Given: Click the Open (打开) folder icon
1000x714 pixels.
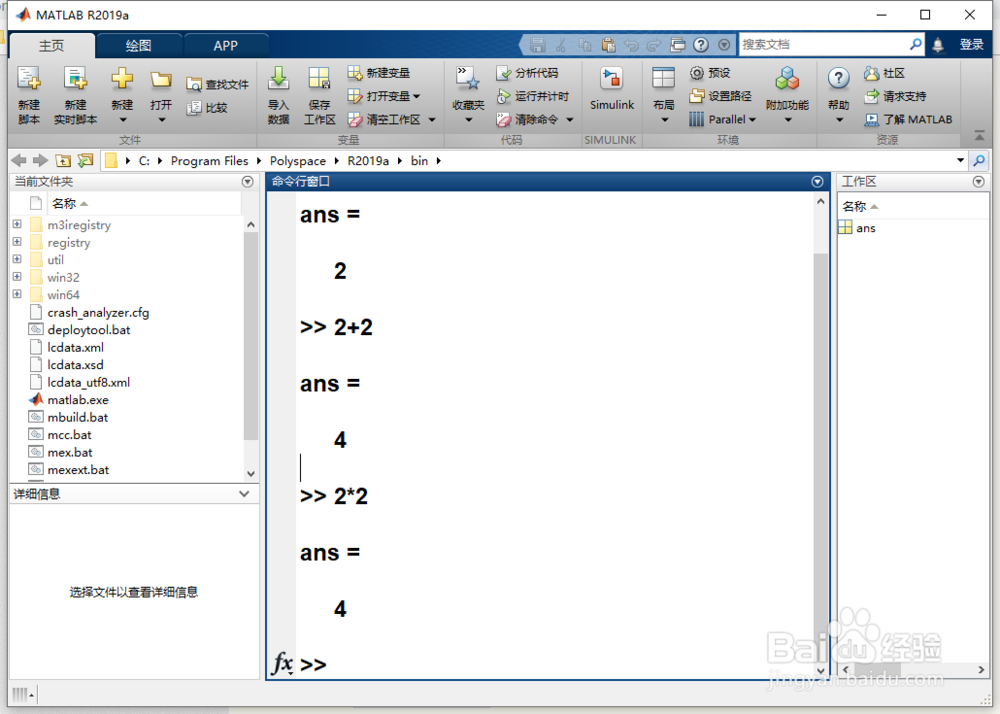Looking at the screenshot, I should (x=161, y=79).
